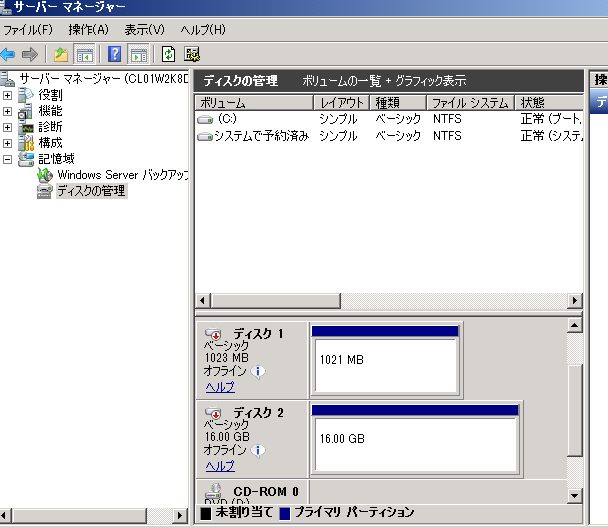This screenshot has width=608, height=528.
Task: Expand the 役割 tree node
Action: tap(8, 95)
